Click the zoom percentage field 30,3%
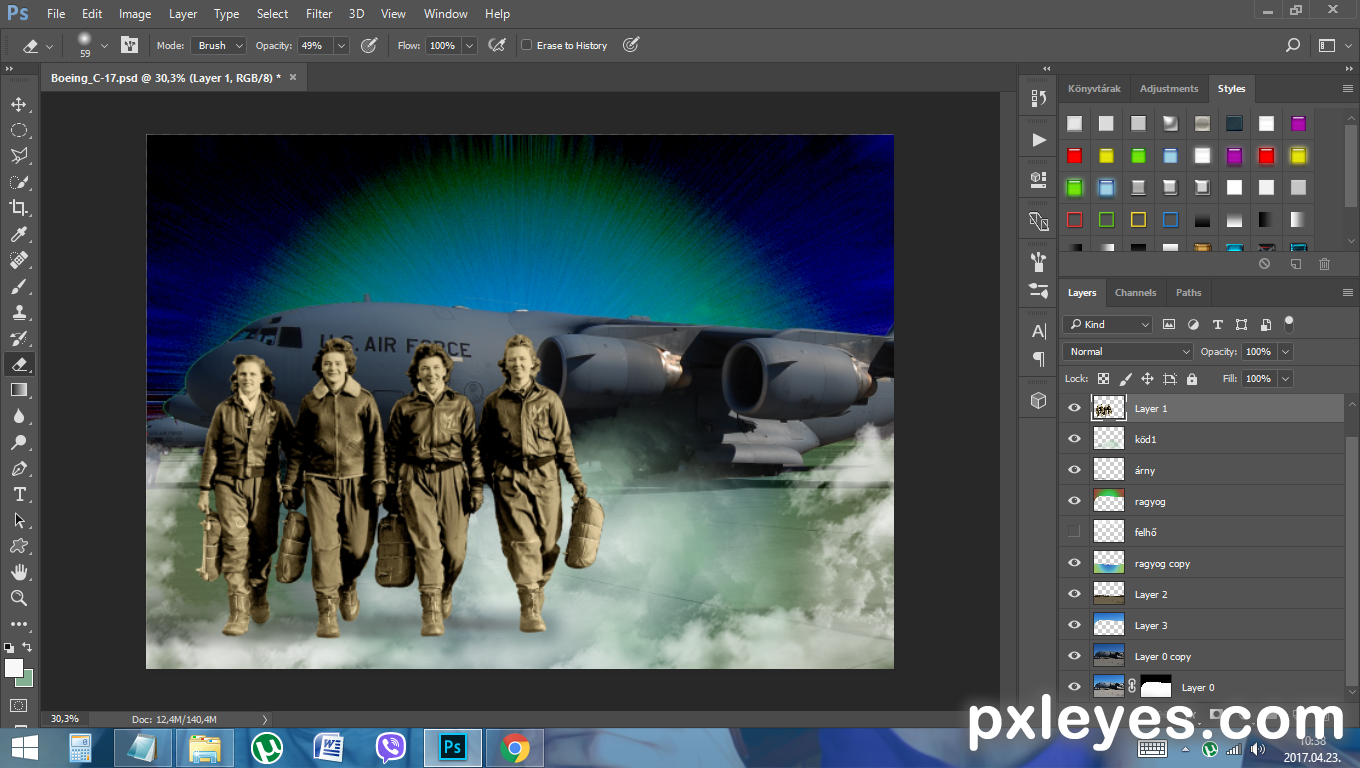 coord(65,719)
